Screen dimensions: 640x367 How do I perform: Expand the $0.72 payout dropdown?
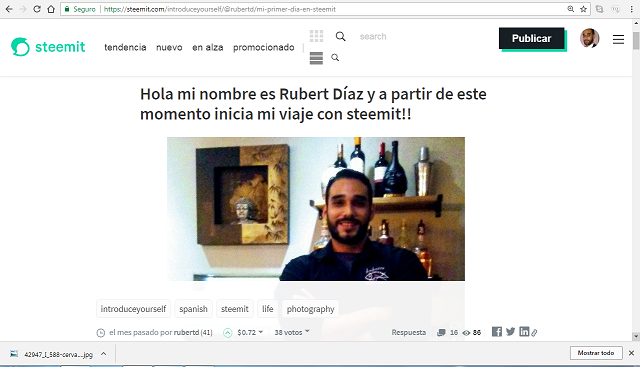[x=250, y=332]
